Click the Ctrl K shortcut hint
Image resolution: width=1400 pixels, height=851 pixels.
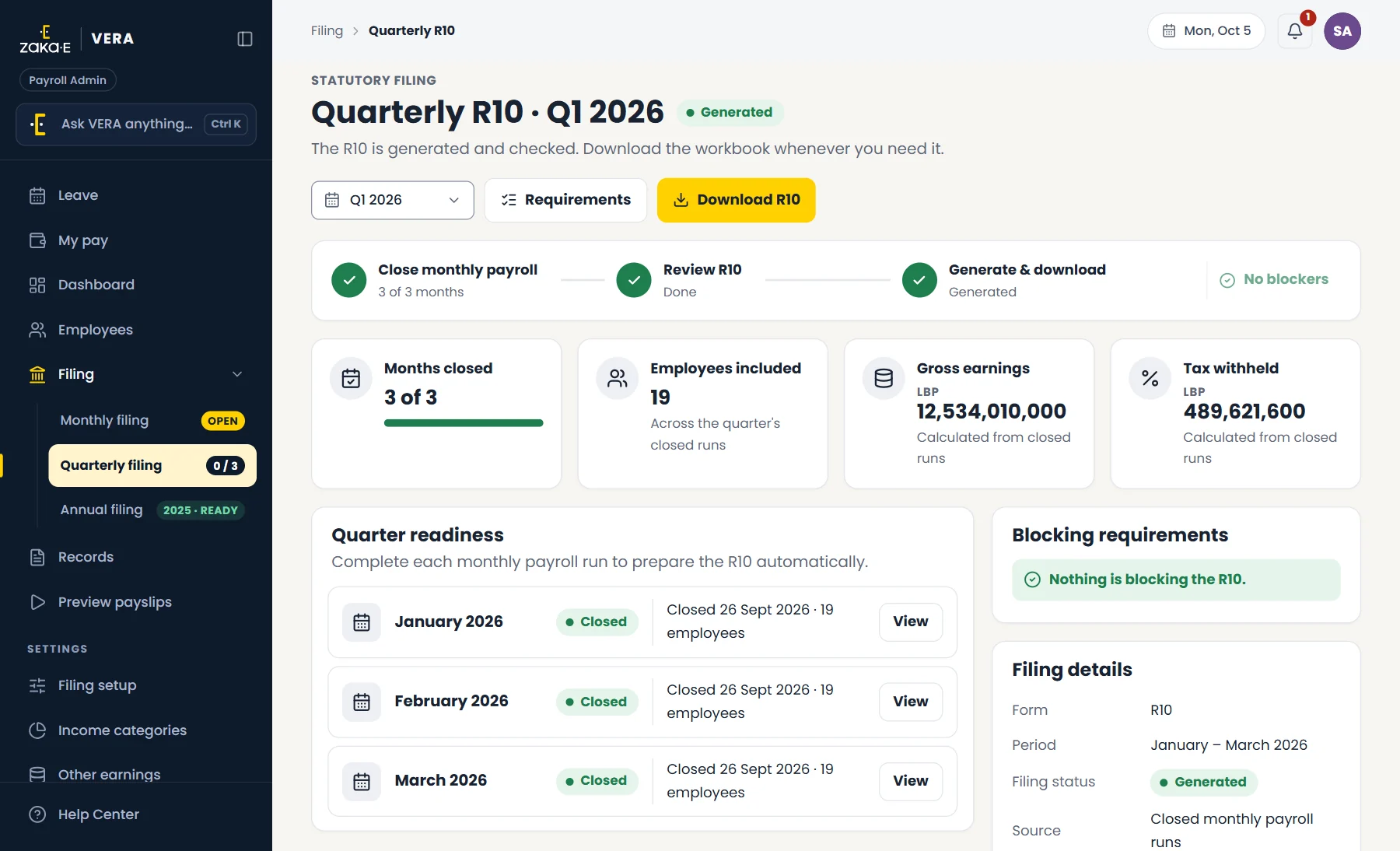click(226, 124)
